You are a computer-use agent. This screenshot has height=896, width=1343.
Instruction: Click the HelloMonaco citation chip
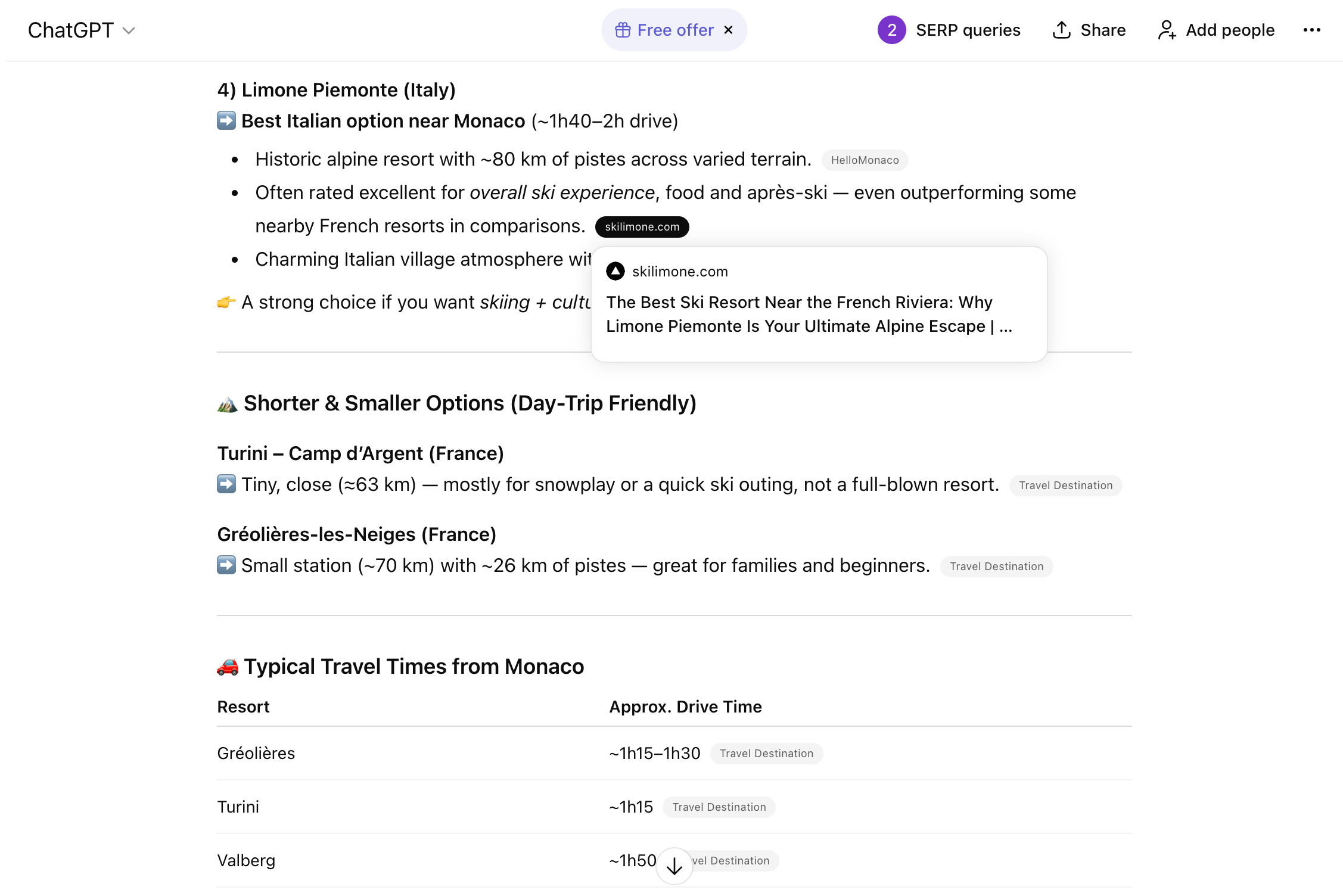tap(865, 160)
